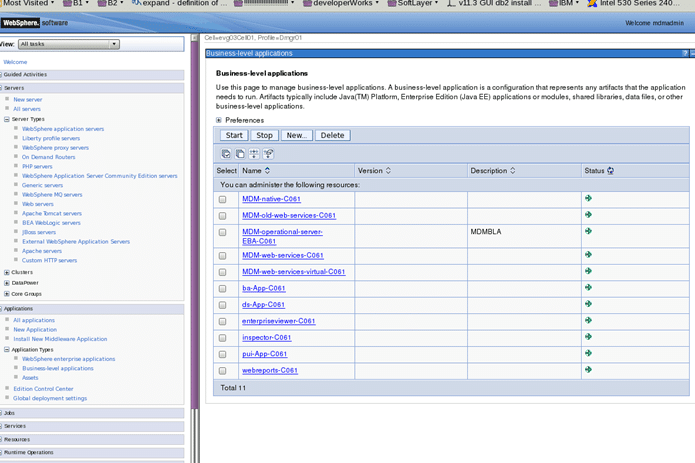Sort by Description column arrows
This screenshot has height=463, width=695.
(513, 171)
